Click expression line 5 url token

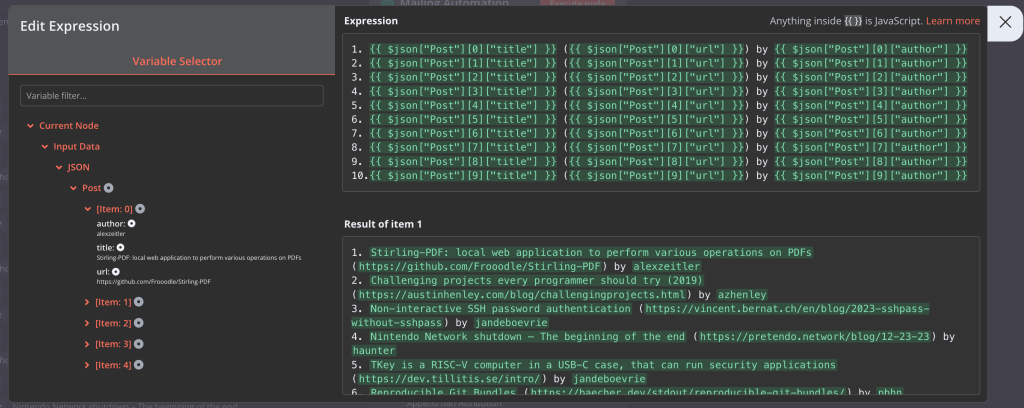click(656, 106)
